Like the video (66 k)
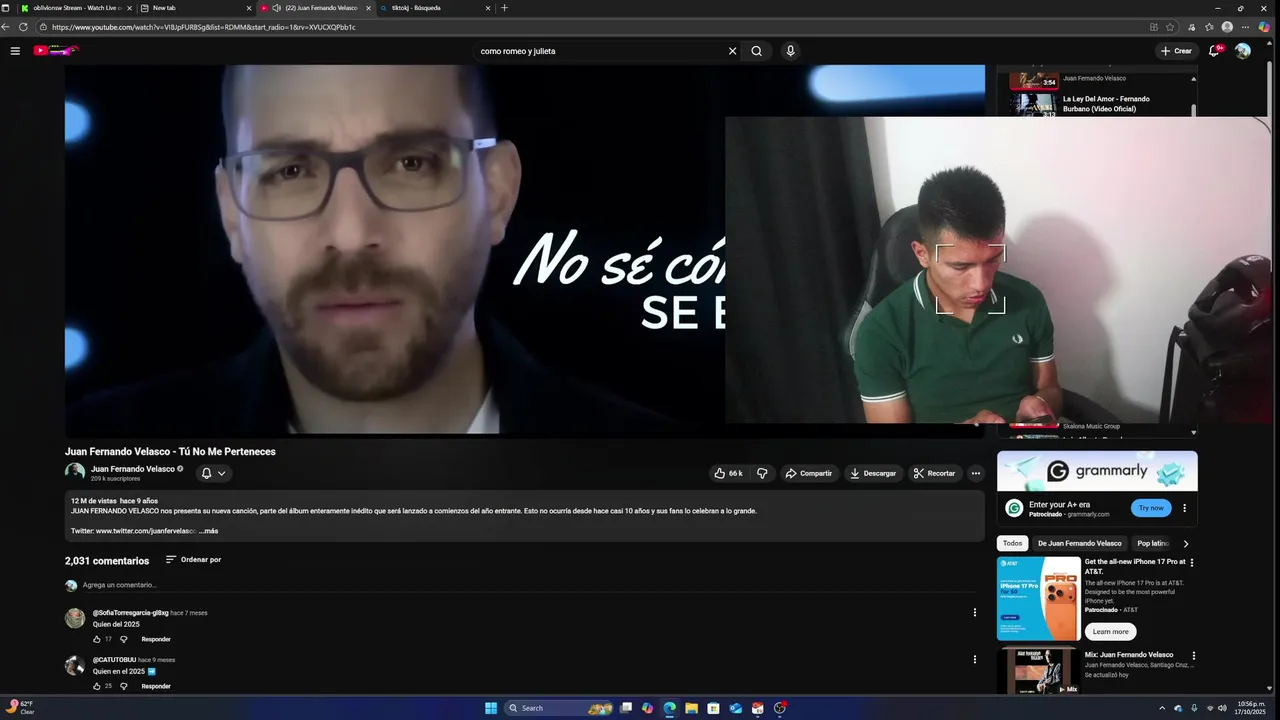Image resolution: width=1280 pixels, height=720 pixels. coord(728,473)
